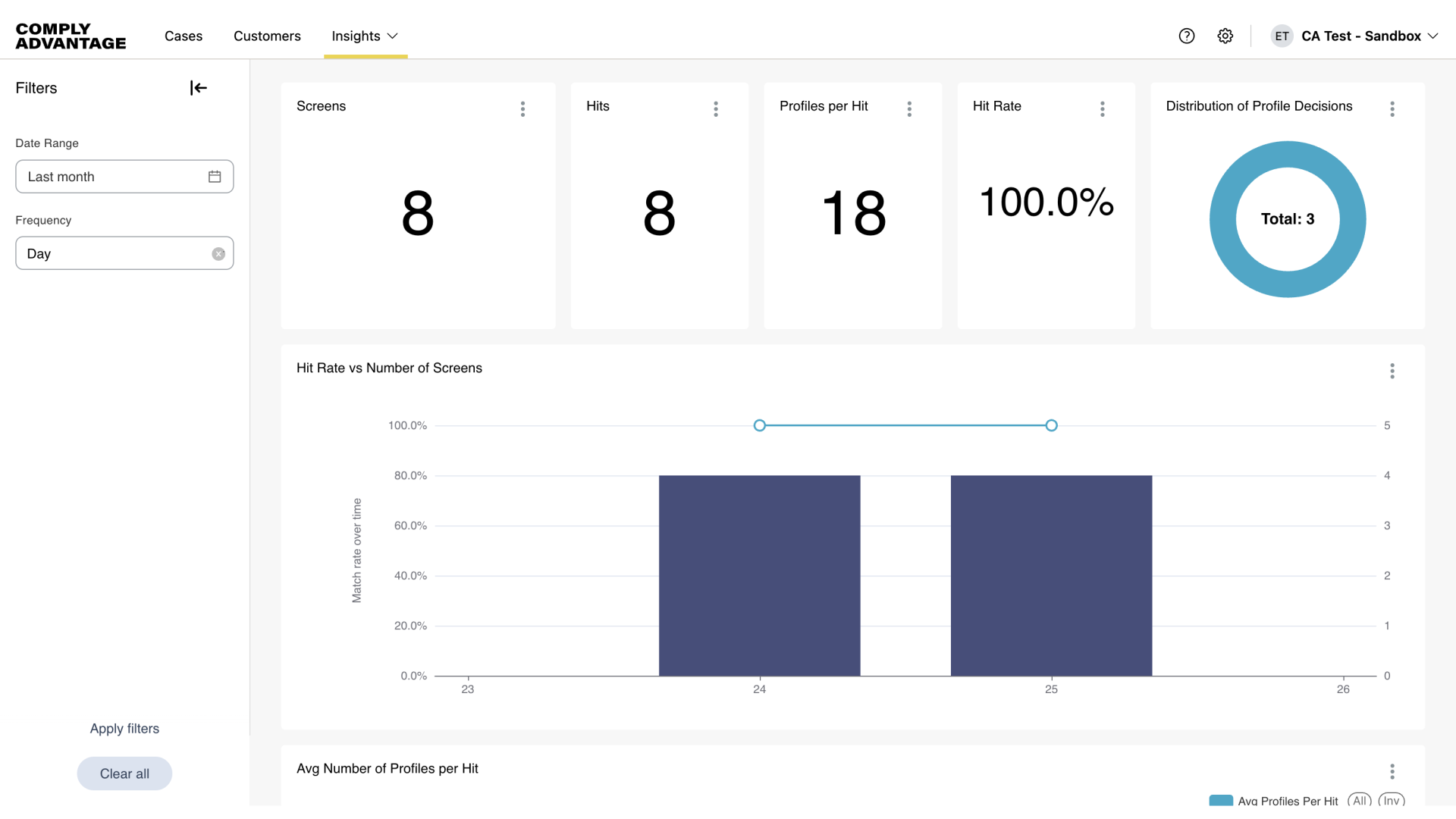Collapse the Filters panel
The image size is (1456, 819).
tap(197, 87)
